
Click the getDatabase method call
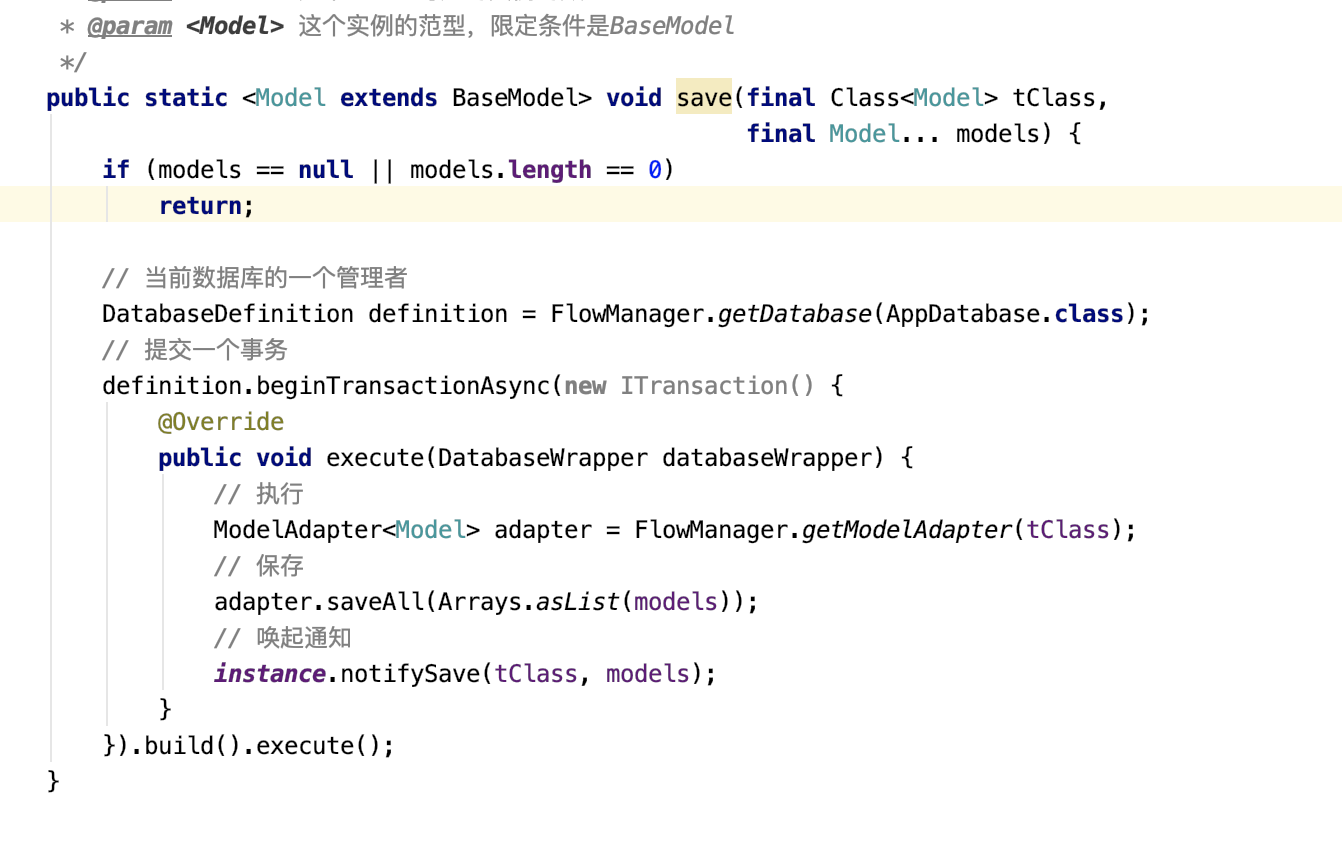coord(795,314)
